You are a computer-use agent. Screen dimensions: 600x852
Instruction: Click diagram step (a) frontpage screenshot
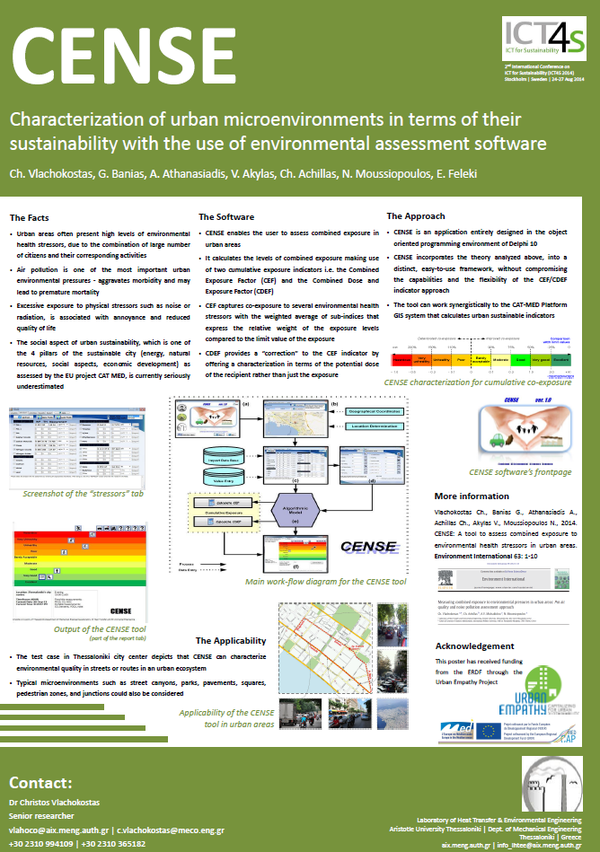208,419
